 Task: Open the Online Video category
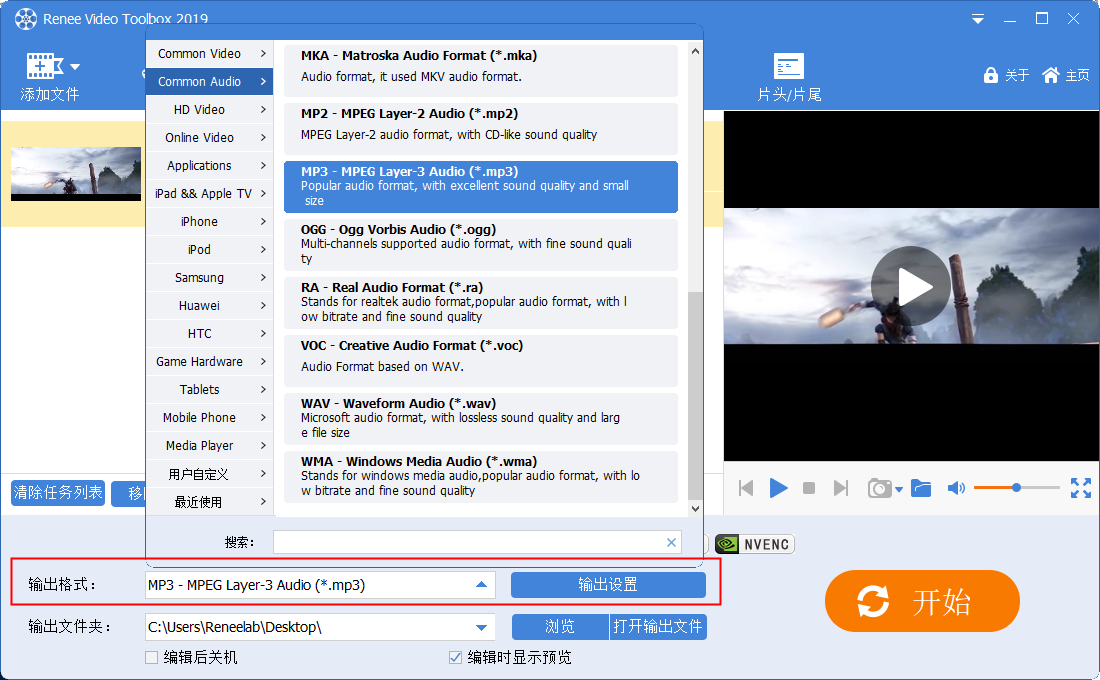pos(210,138)
